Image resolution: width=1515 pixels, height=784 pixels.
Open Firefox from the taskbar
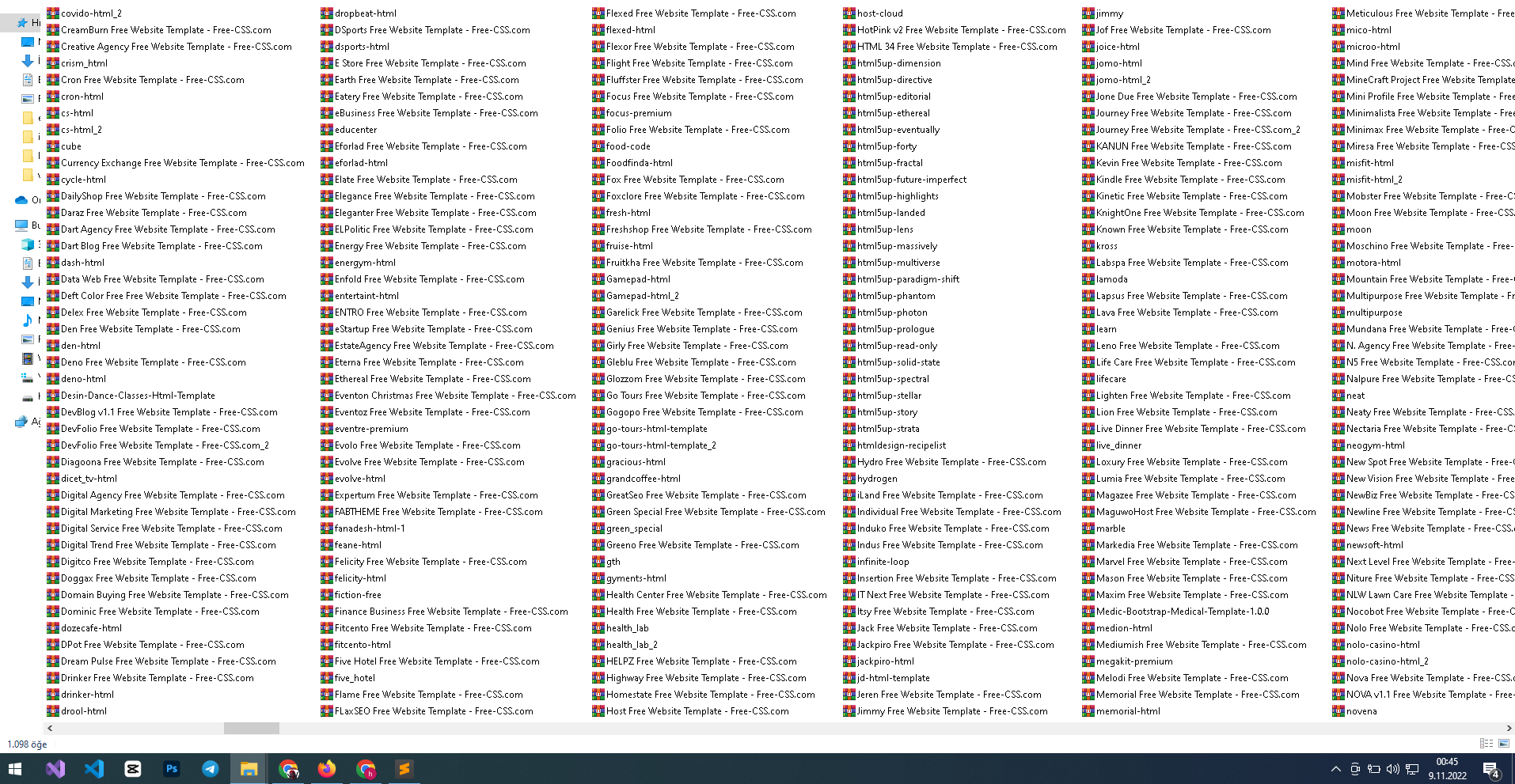pos(326,769)
